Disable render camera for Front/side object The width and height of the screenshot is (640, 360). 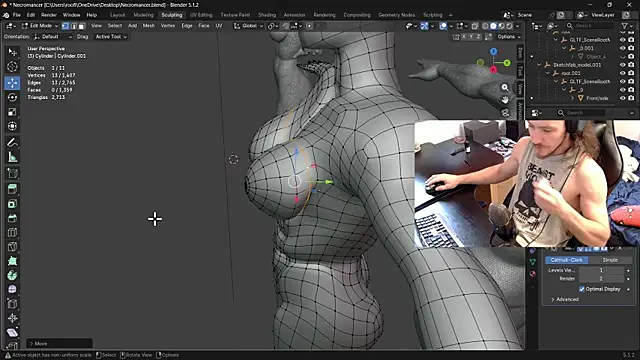[631, 98]
